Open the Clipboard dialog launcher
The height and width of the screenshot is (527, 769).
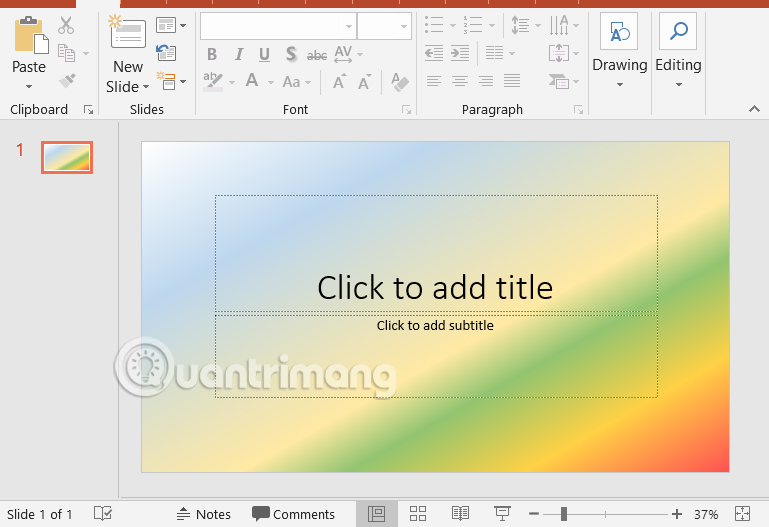tap(88, 110)
